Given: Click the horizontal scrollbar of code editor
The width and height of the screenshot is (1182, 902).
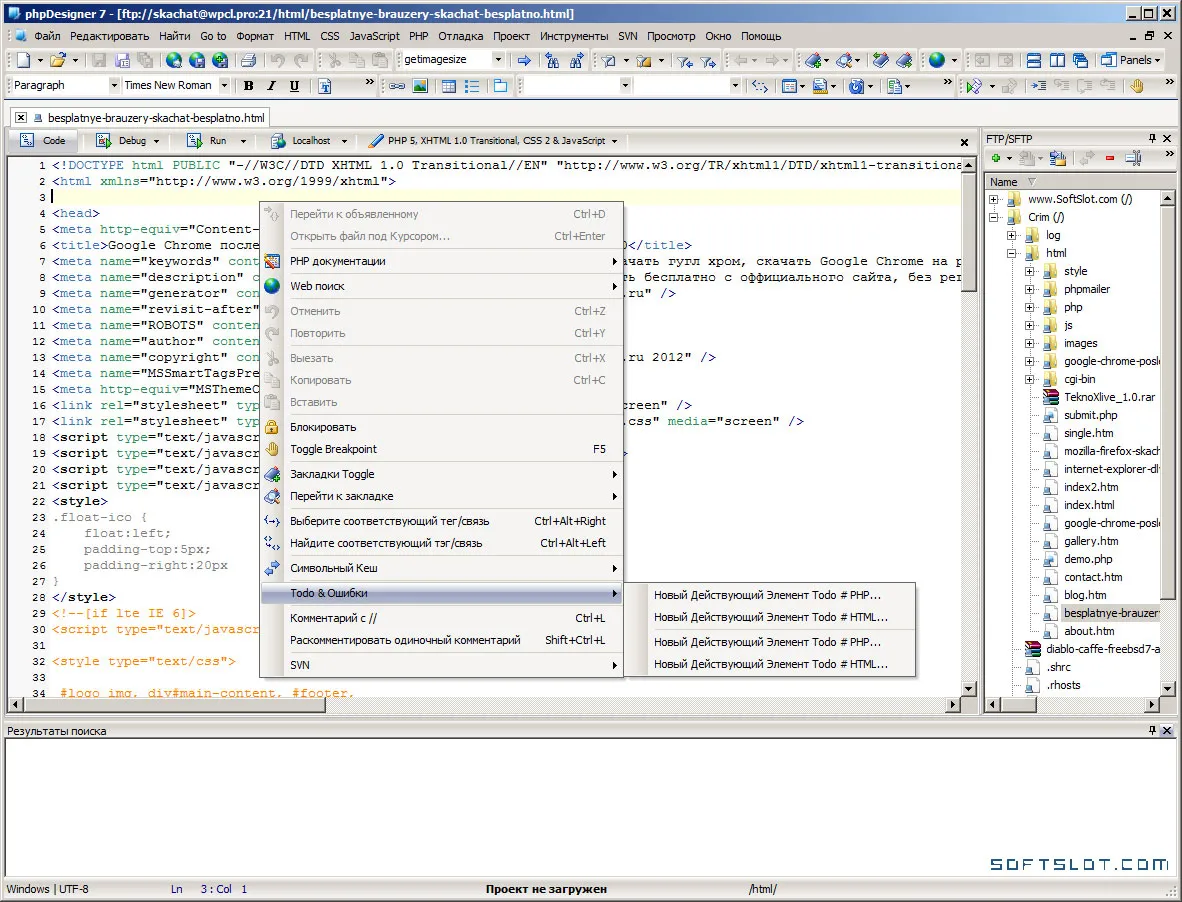Looking at the screenshot, I should tap(482, 705).
